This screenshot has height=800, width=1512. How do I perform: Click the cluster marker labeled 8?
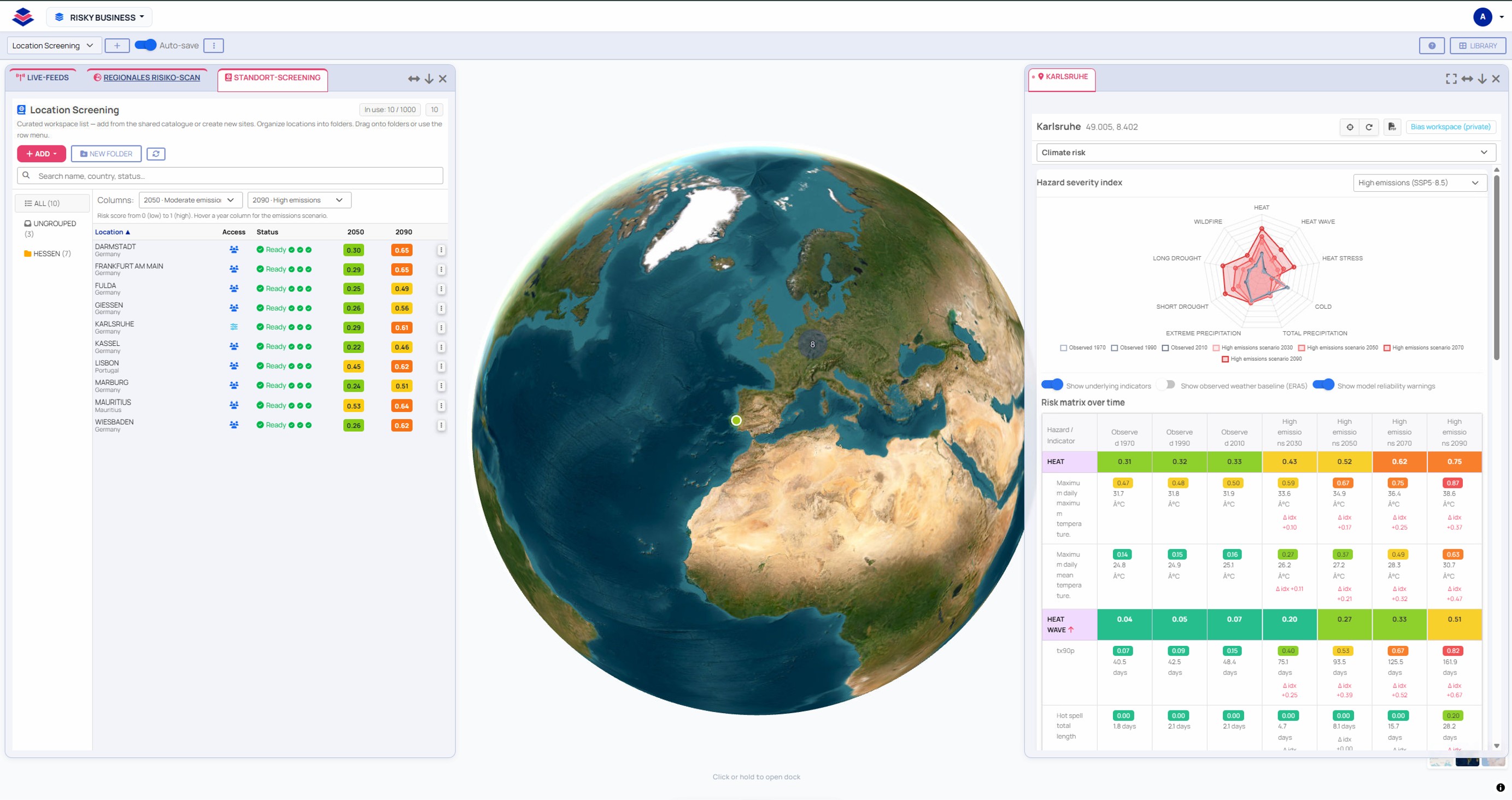point(812,344)
